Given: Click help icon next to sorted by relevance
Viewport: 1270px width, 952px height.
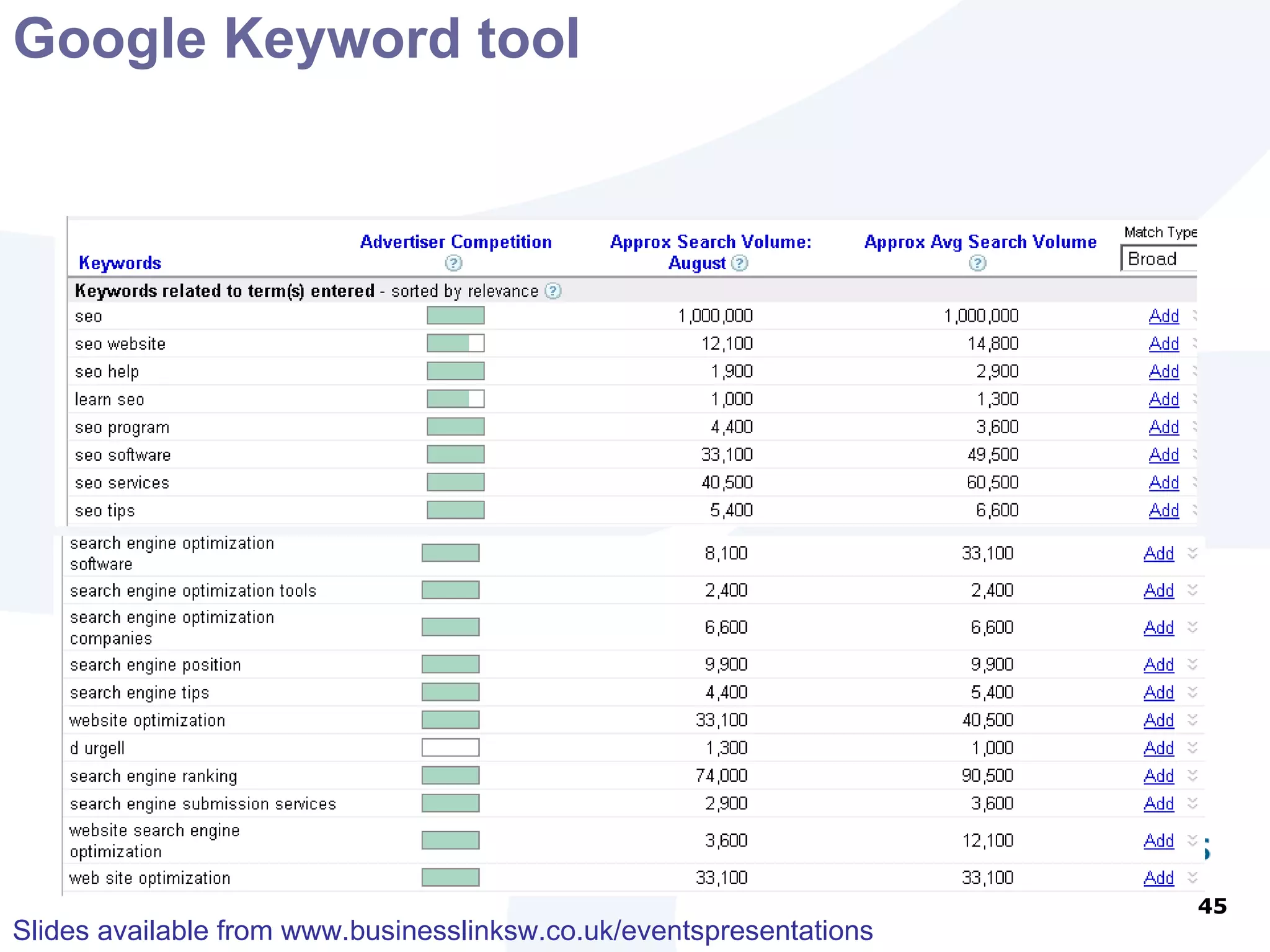Looking at the screenshot, I should [x=553, y=291].
